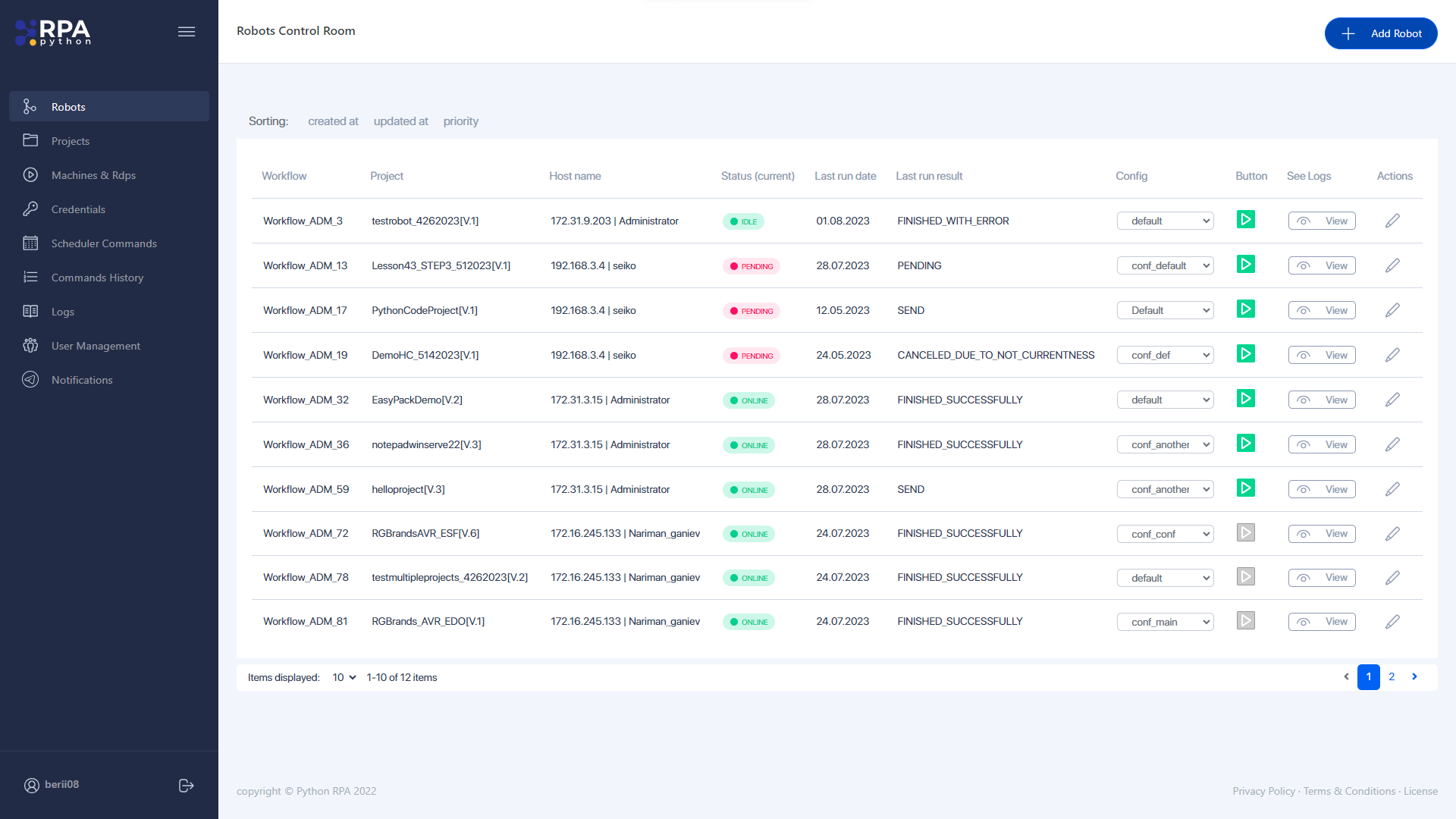1456x819 pixels.
Task: Click the edit icon for Workflow_ADM_13
Action: [x=1393, y=265]
